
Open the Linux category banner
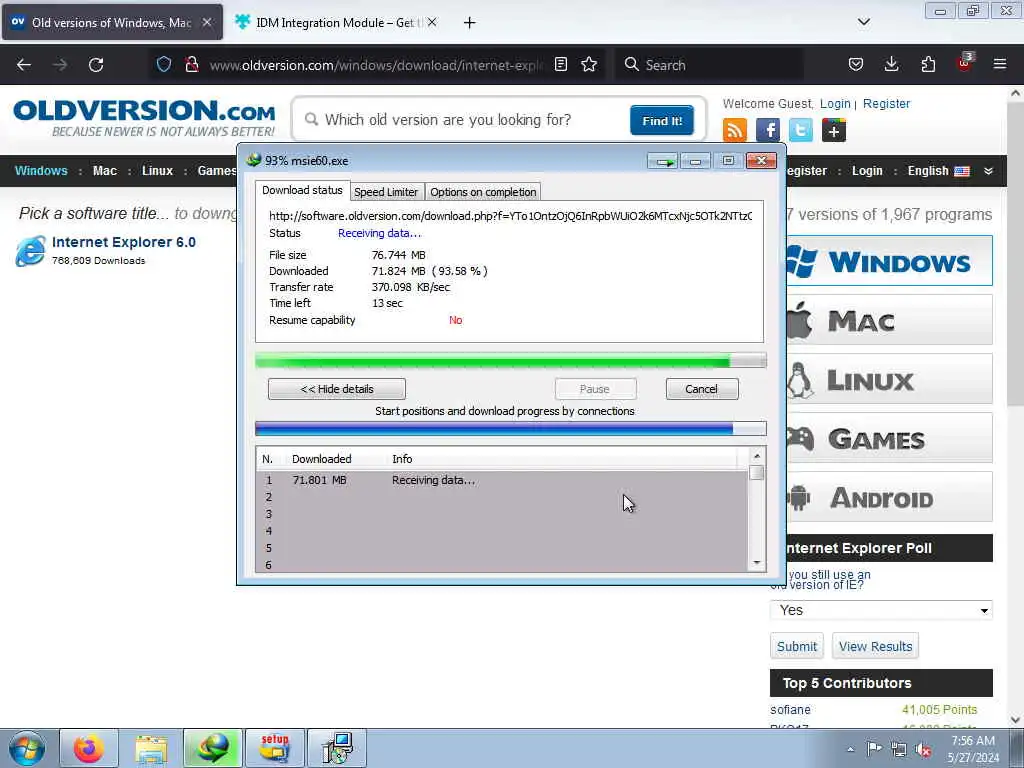[889, 379]
